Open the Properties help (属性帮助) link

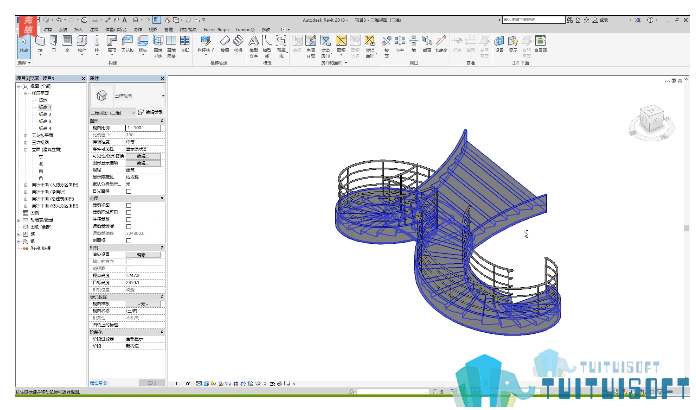(99, 382)
